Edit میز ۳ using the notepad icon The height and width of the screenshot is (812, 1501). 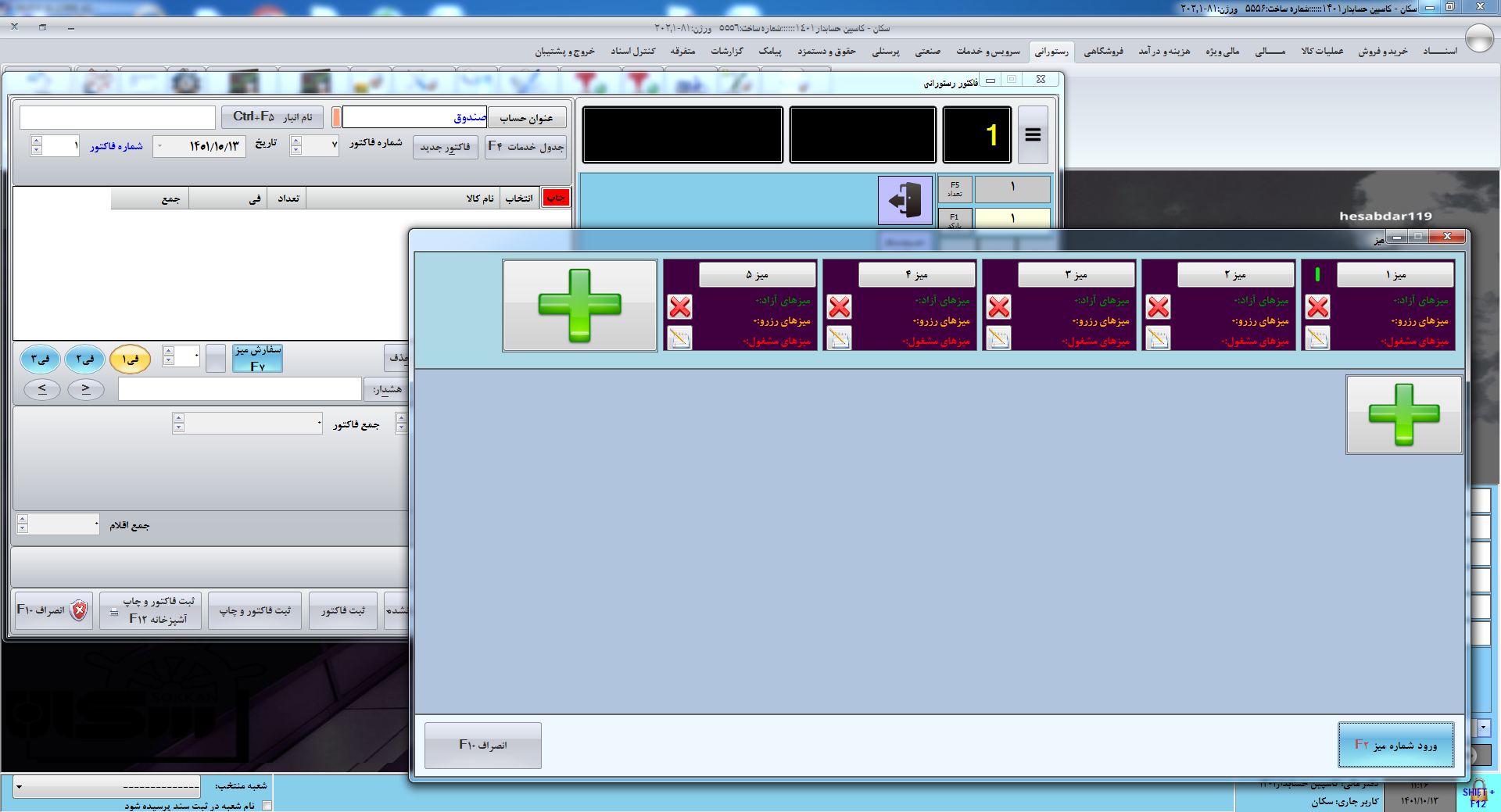pos(999,338)
